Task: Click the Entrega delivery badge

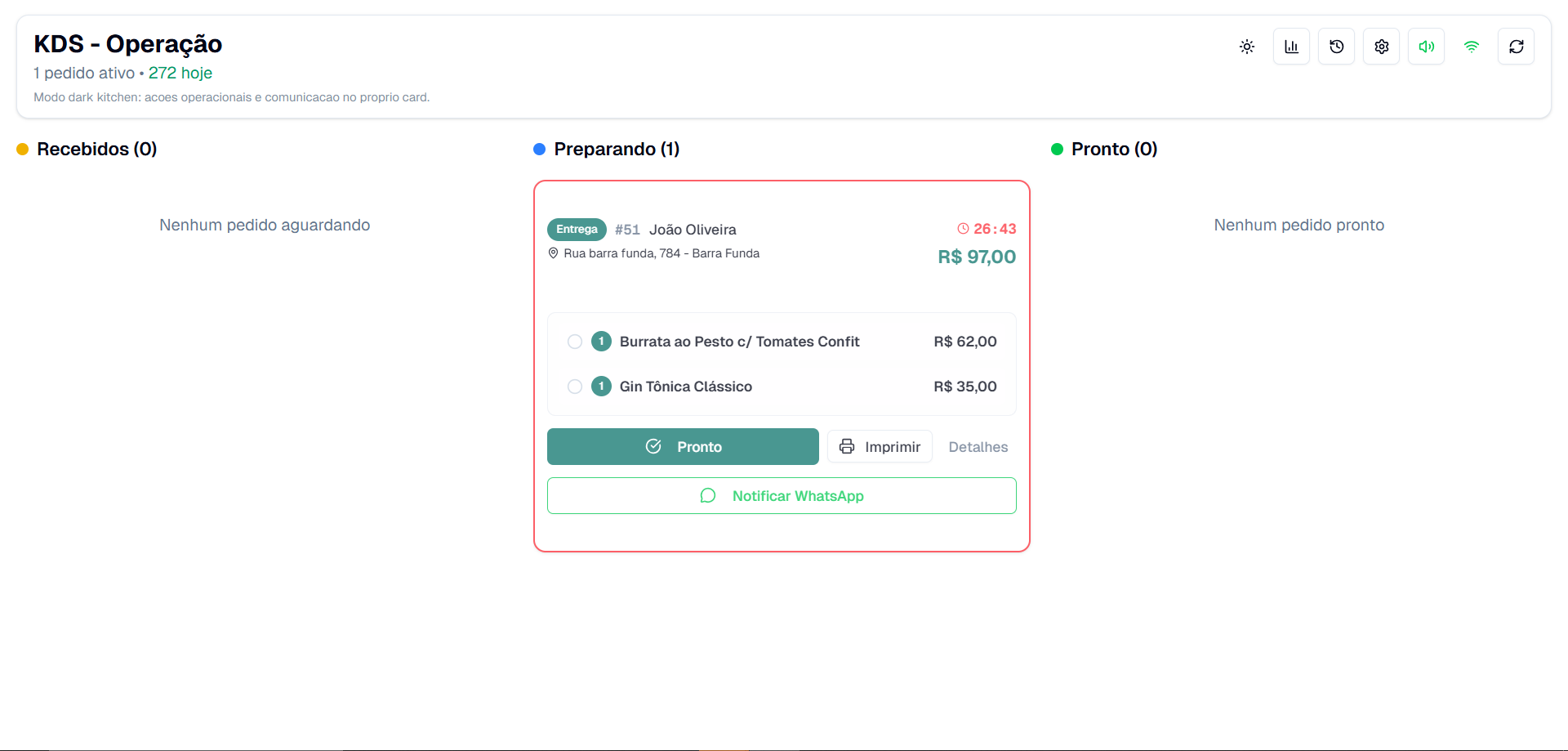Action: (577, 230)
